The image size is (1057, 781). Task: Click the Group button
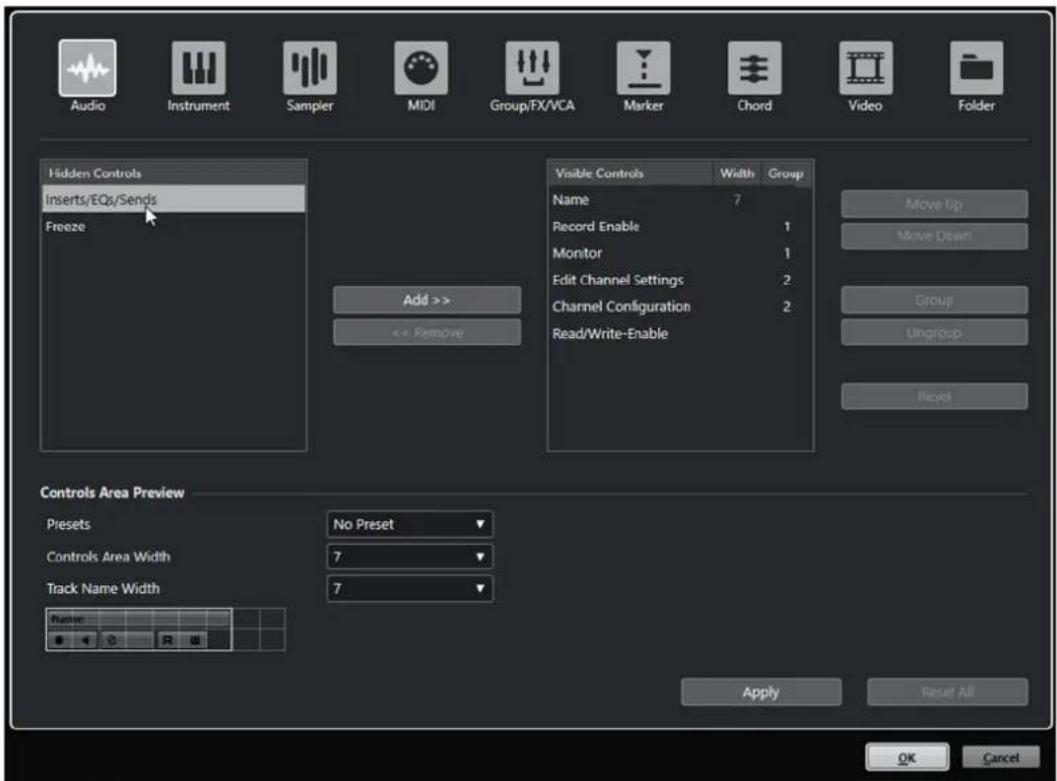coord(934,300)
